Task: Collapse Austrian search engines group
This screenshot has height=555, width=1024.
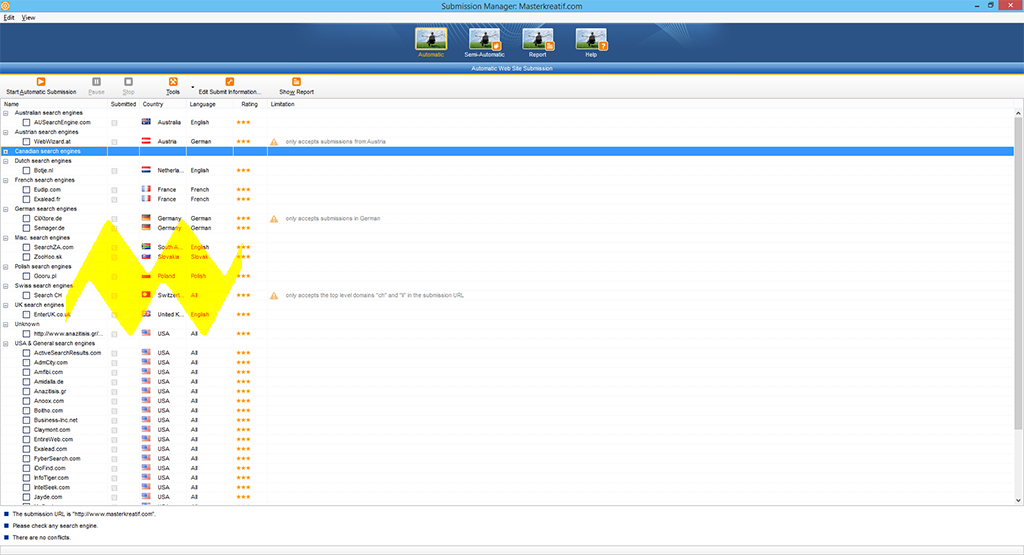Action: pos(6,132)
